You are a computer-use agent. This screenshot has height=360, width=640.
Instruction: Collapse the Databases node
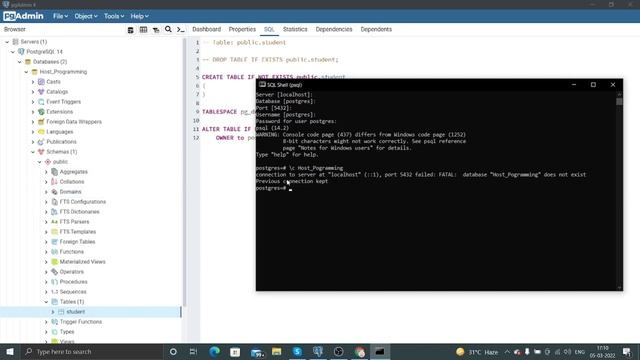click(20, 62)
